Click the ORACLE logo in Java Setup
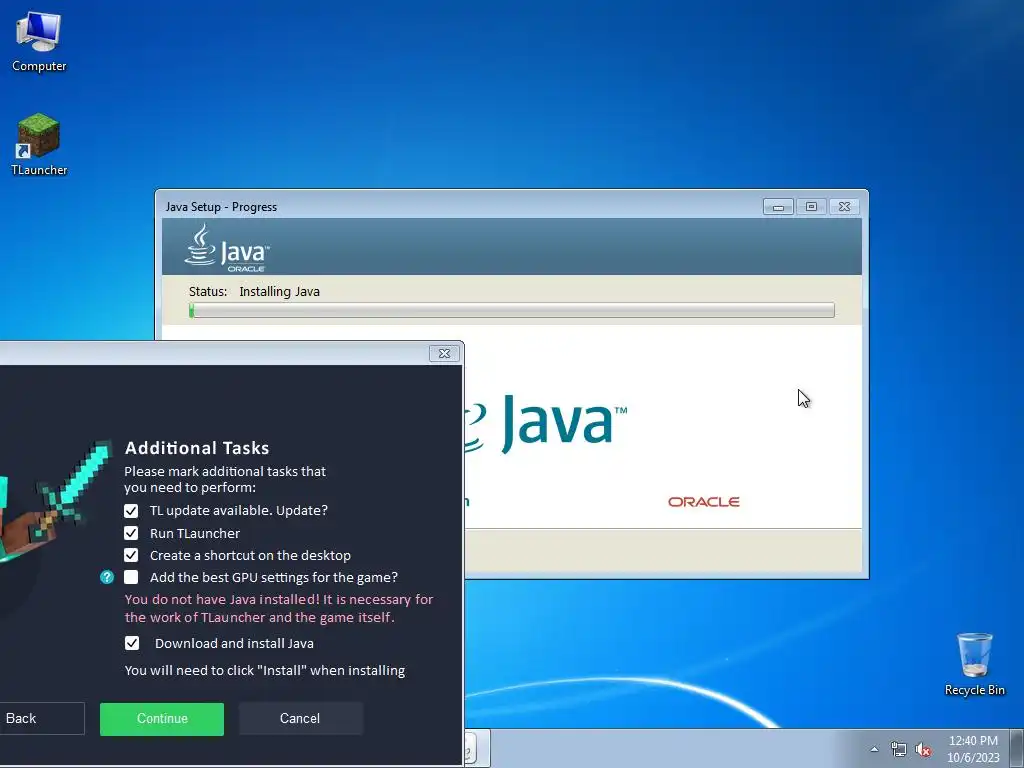The height and width of the screenshot is (768, 1024). pos(703,502)
